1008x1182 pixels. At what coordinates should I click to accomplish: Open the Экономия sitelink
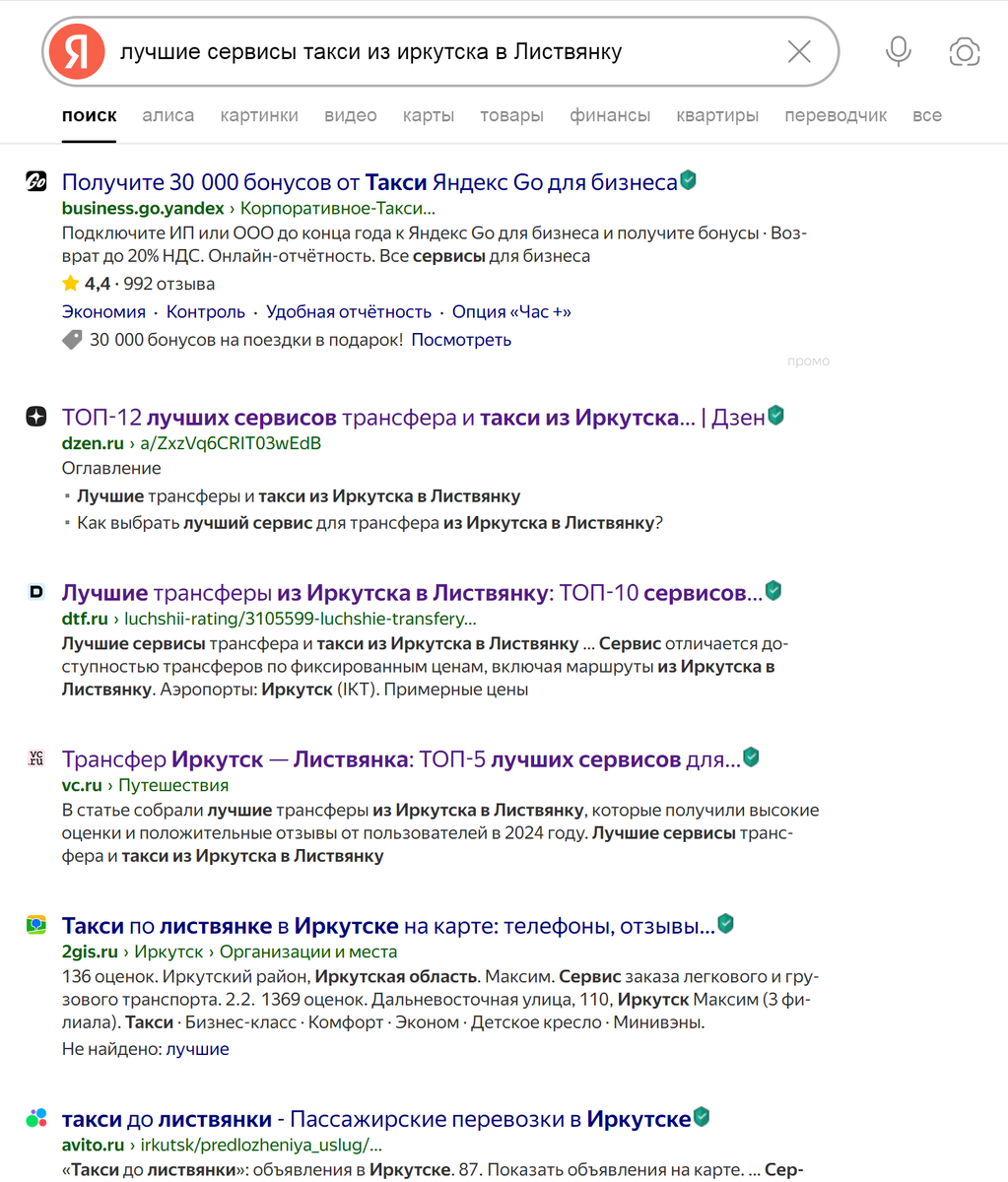tap(103, 311)
